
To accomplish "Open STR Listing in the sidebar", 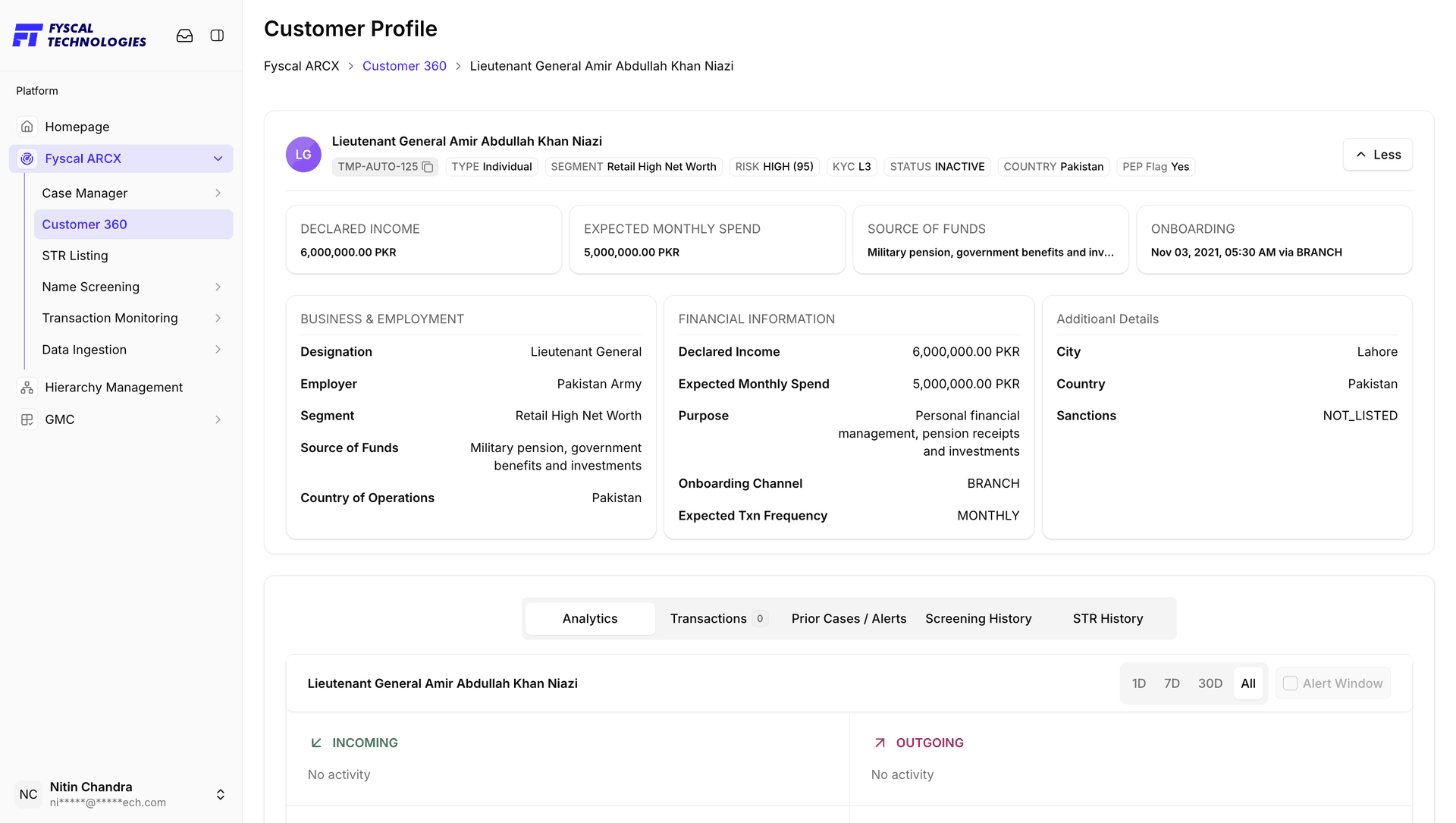I will pos(133,256).
